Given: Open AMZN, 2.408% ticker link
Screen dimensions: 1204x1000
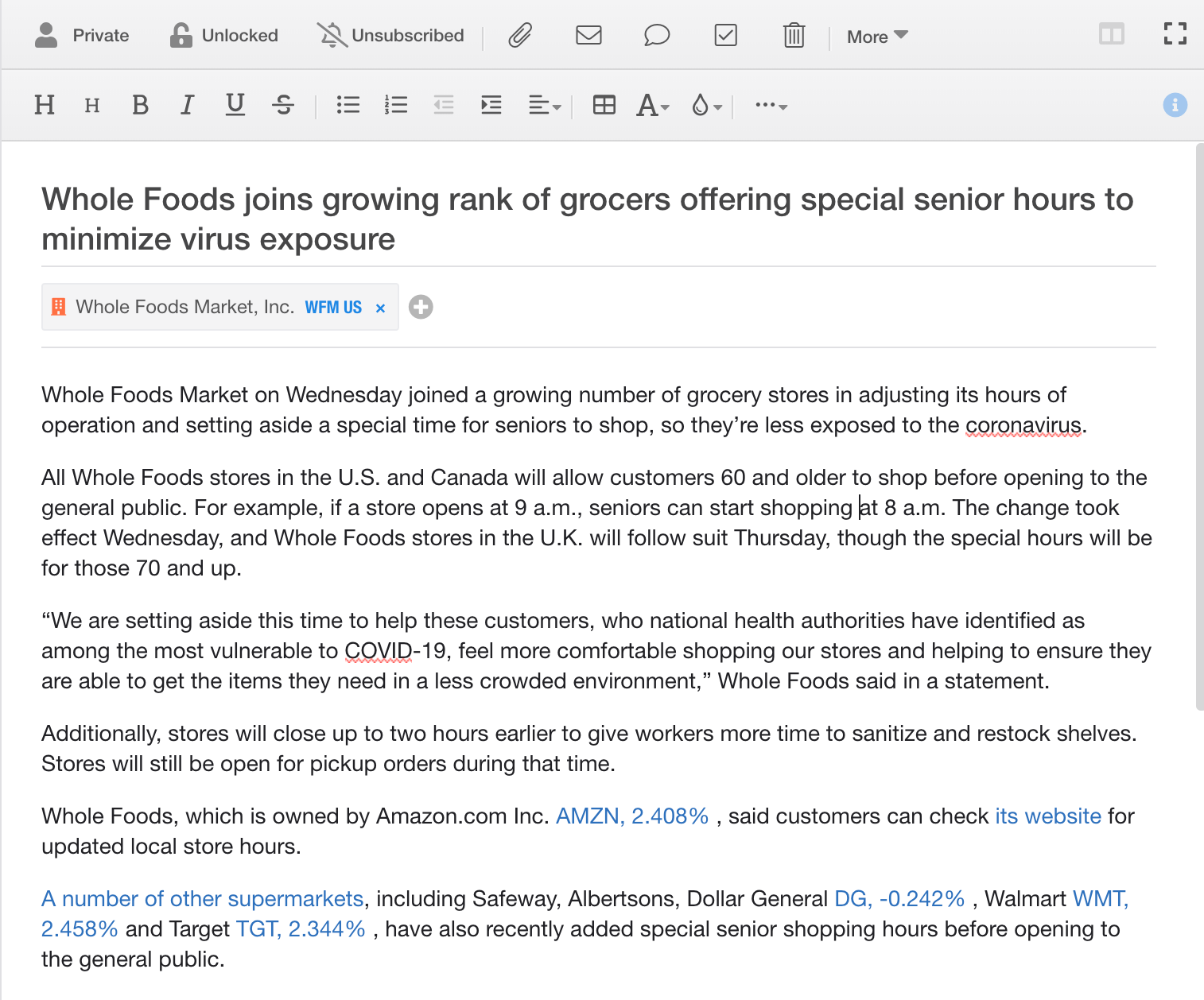Looking at the screenshot, I should click(632, 816).
